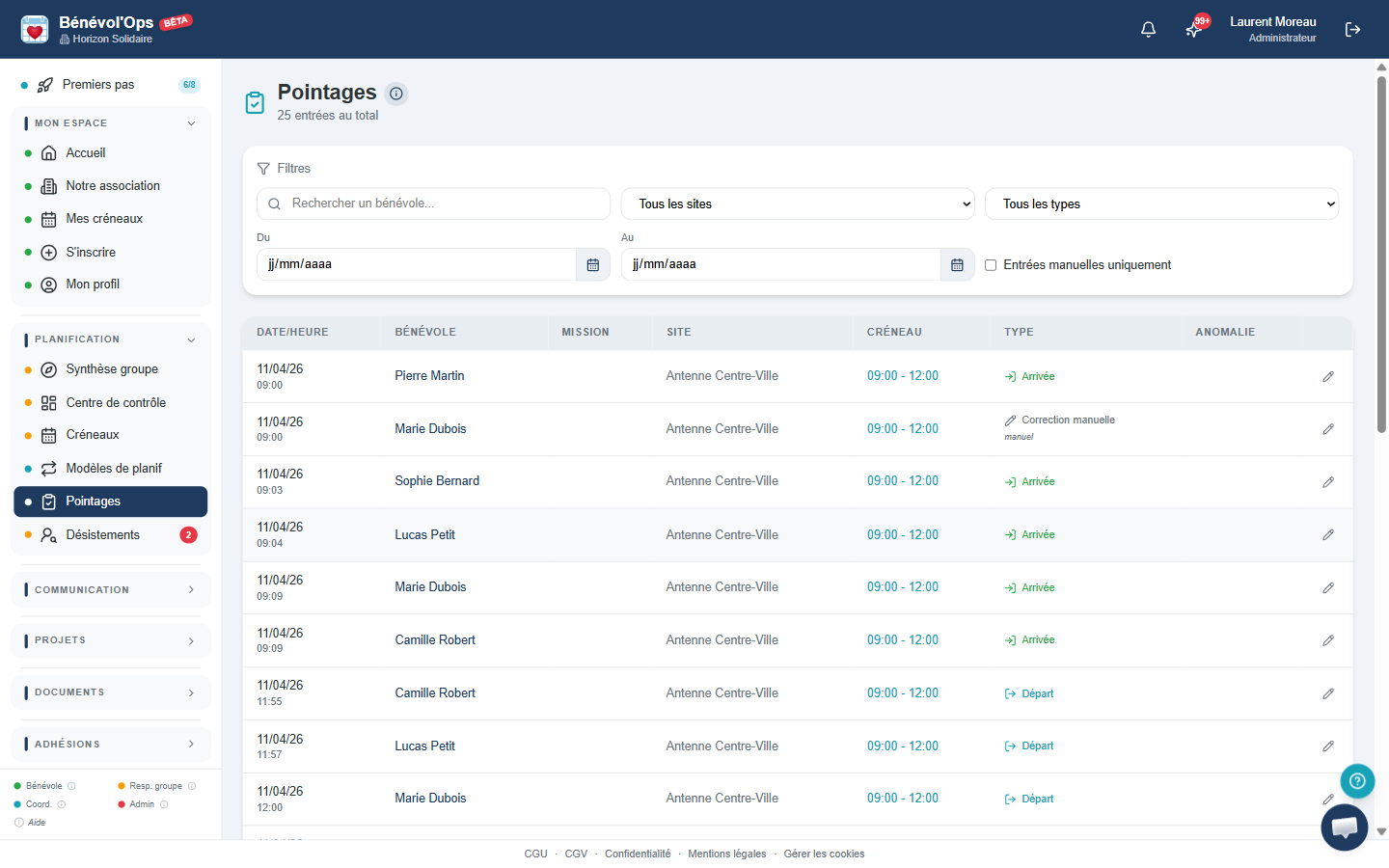Open Premiers pas in sidebar
The height and width of the screenshot is (868, 1389).
click(111, 85)
